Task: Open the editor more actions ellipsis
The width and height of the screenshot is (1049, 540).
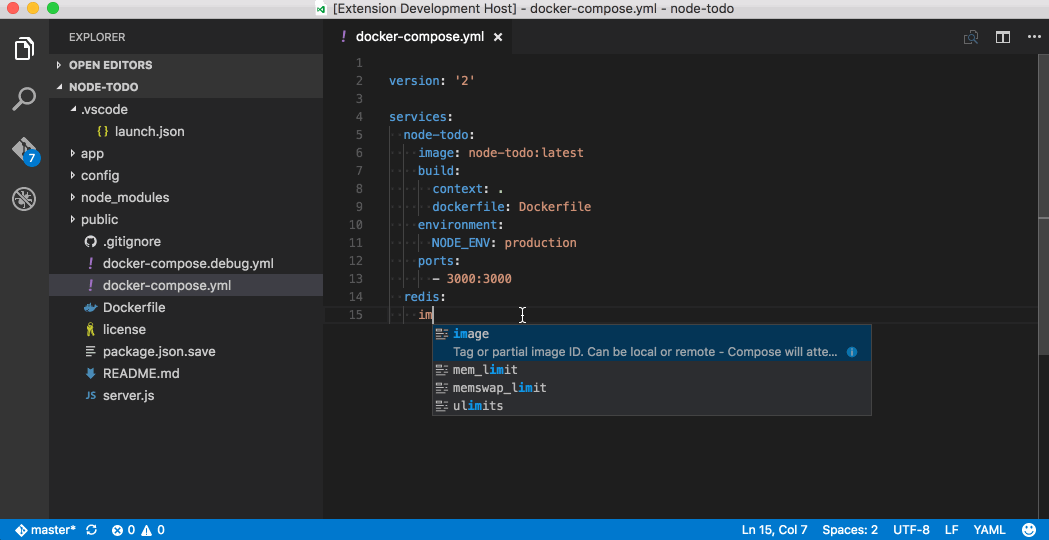Action: (x=1034, y=37)
